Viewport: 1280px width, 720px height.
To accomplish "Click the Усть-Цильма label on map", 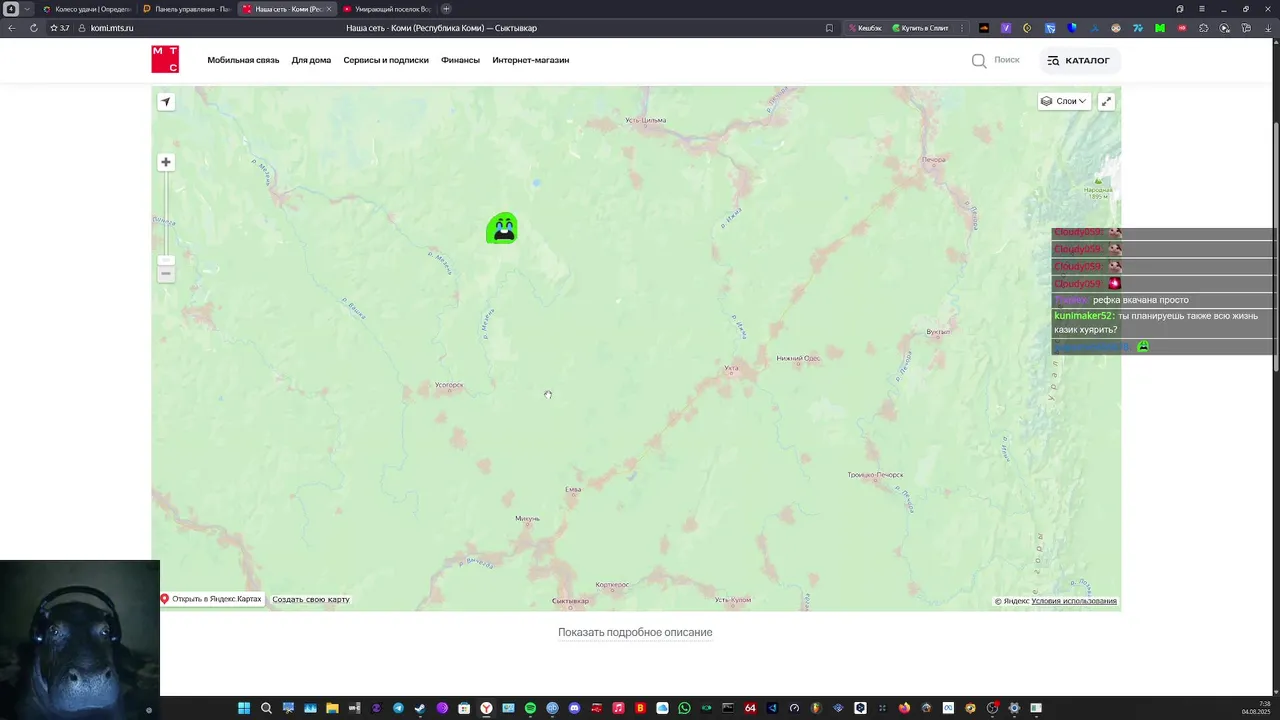I will pos(645,120).
